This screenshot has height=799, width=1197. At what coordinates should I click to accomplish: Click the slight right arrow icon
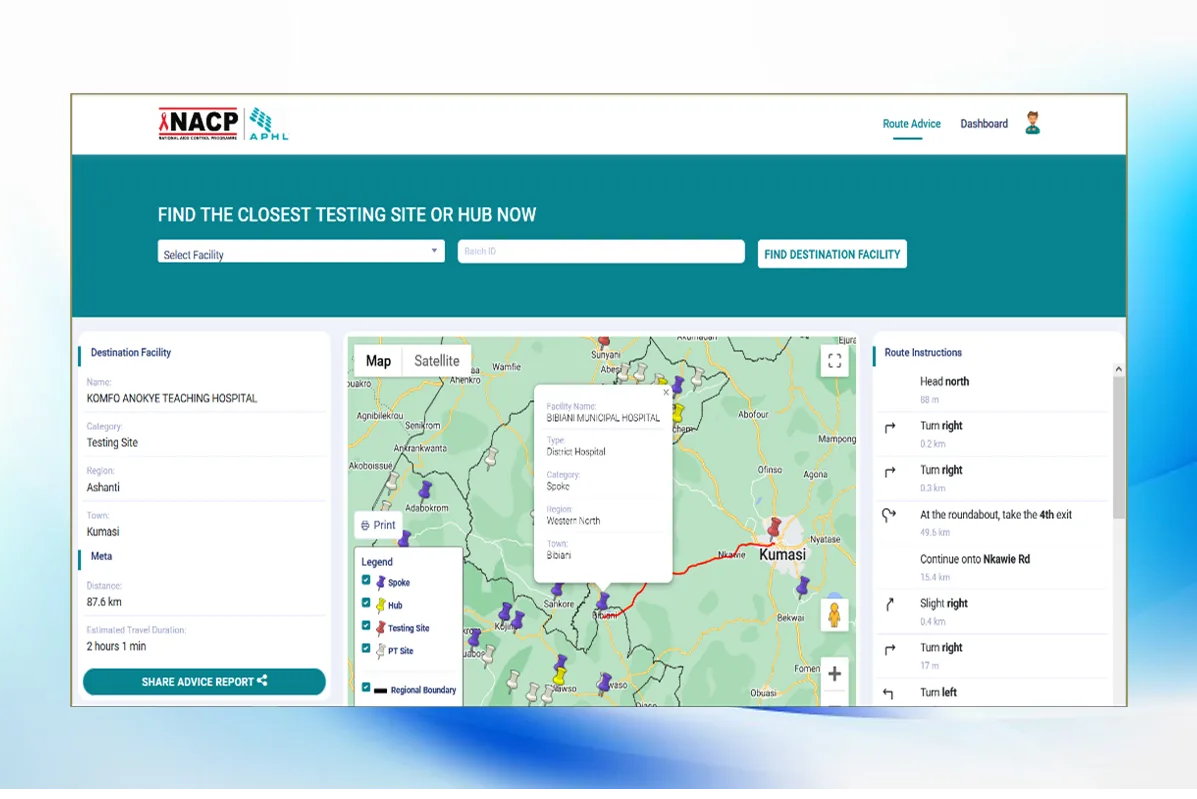(x=889, y=604)
